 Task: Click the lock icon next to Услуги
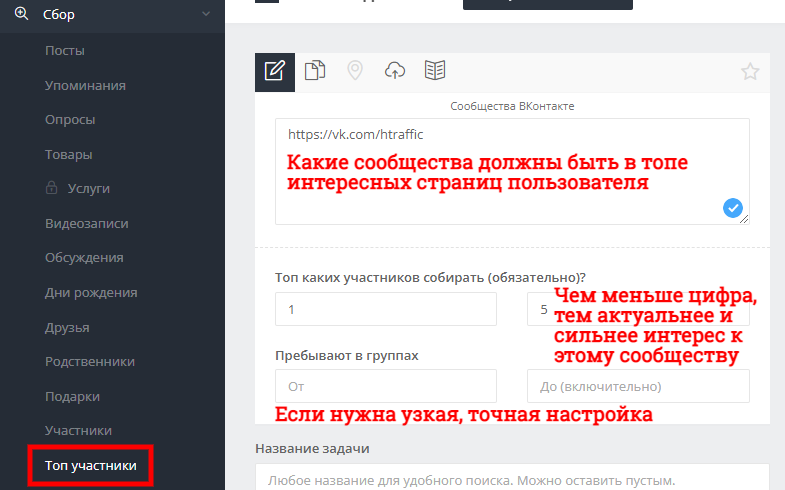click(x=51, y=188)
